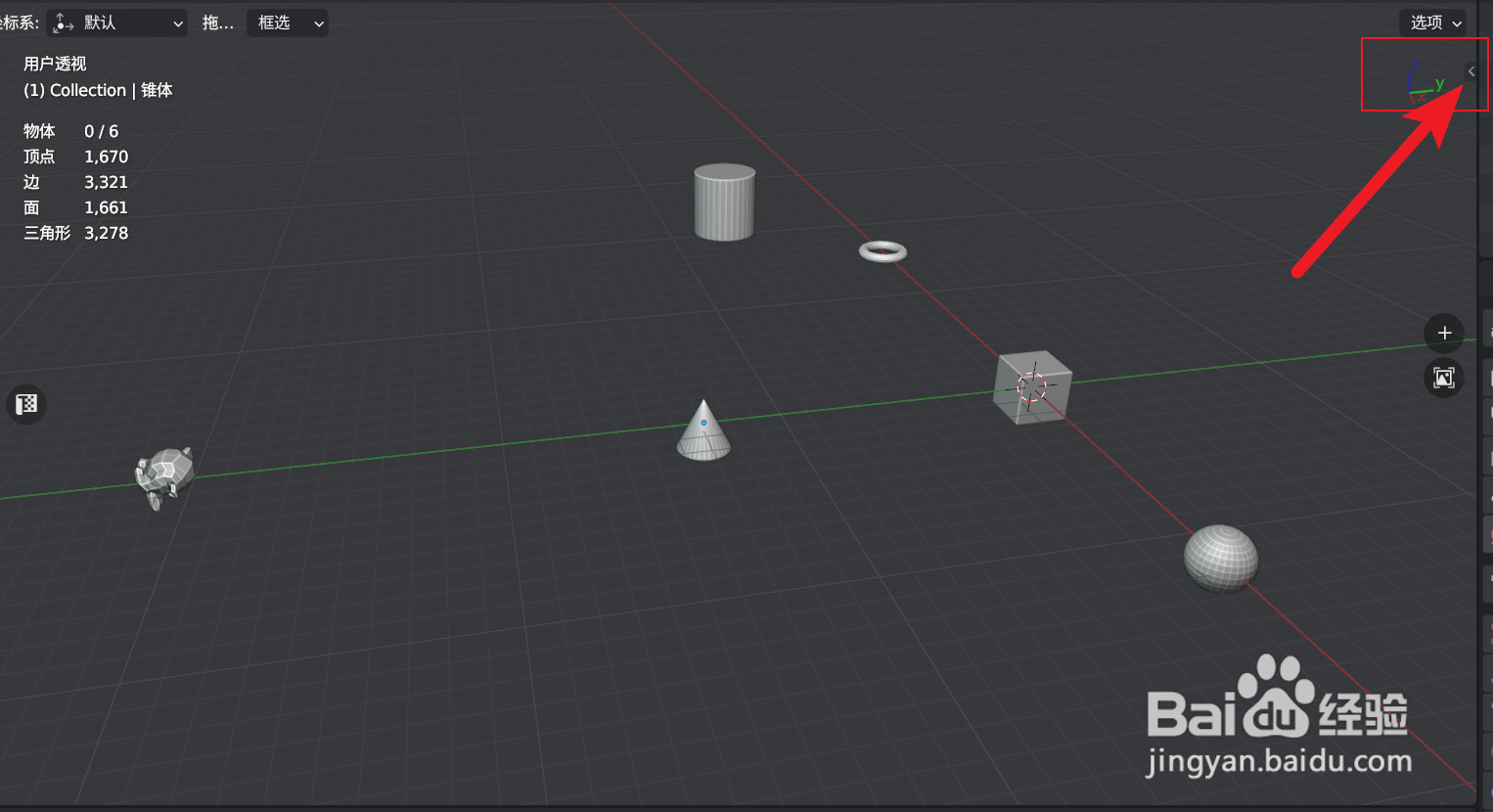Image resolution: width=1493 pixels, height=812 pixels.
Task: Open the 选项 options dropdown
Action: pos(1434,23)
